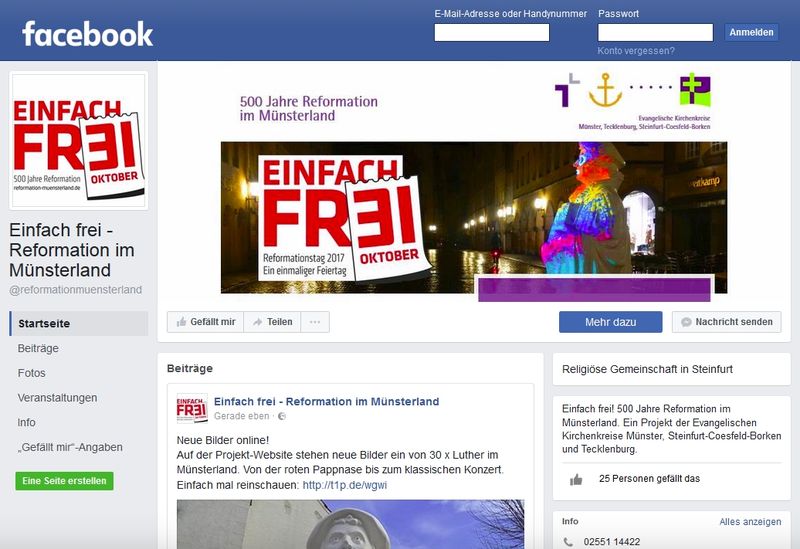Screen dimensions: 800x549
Task: Click the thumbs-up icon on Gefällt mir
Action: click(181, 322)
